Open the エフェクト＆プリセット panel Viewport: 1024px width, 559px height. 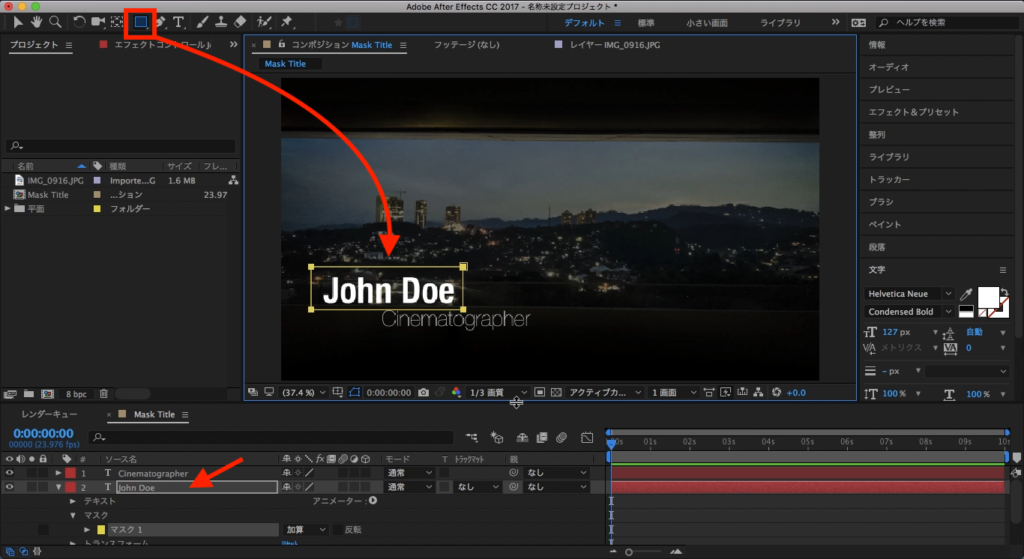point(913,112)
